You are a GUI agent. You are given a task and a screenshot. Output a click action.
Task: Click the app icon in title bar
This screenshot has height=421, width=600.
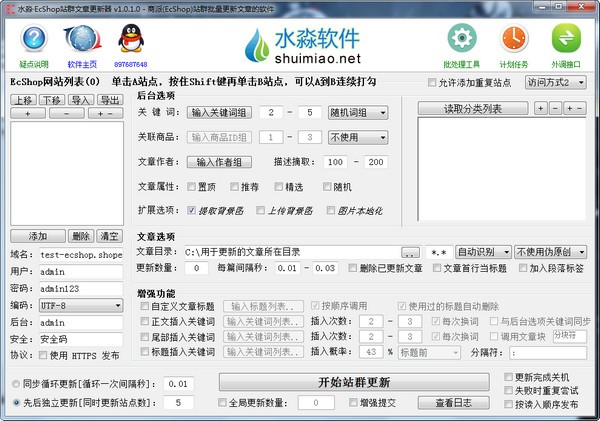(11, 9)
